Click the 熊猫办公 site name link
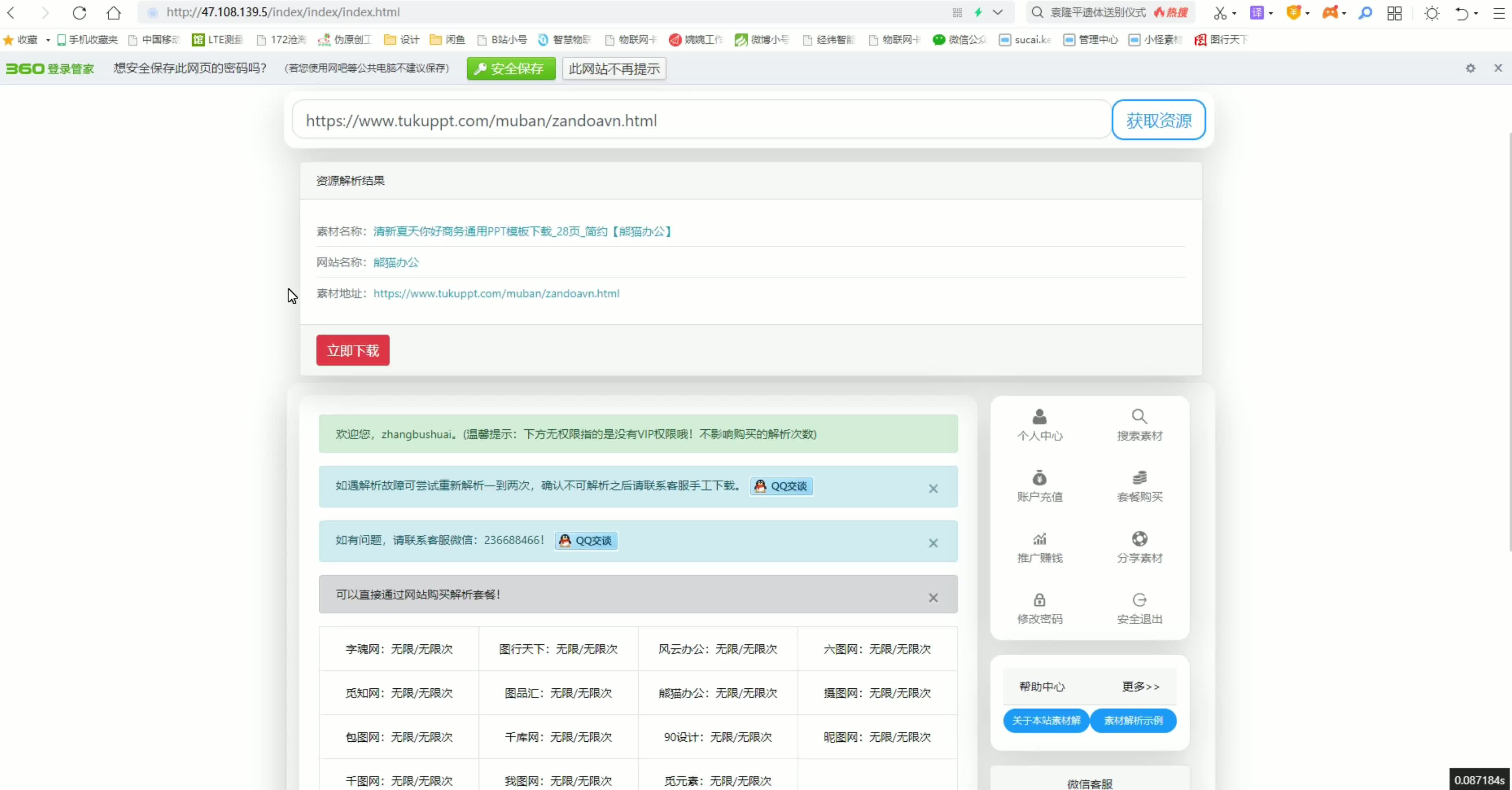The image size is (1512, 790). [396, 263]
